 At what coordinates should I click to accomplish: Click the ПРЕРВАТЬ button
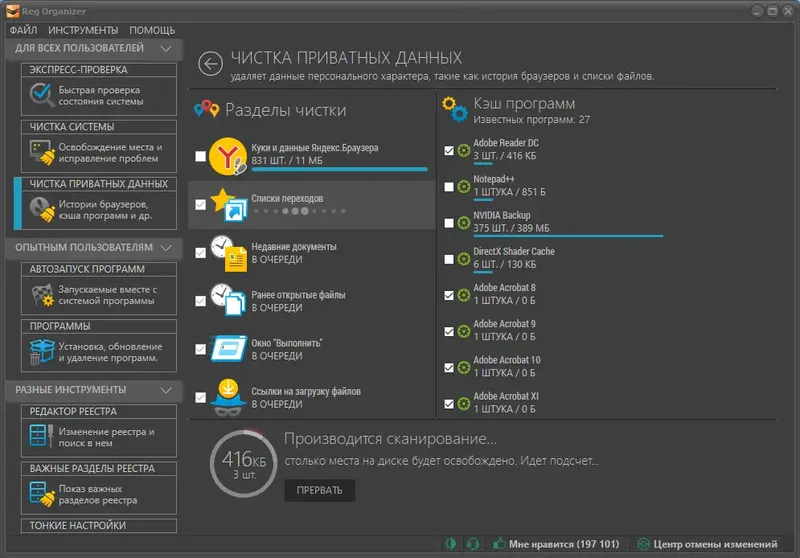tap(319, 490)
